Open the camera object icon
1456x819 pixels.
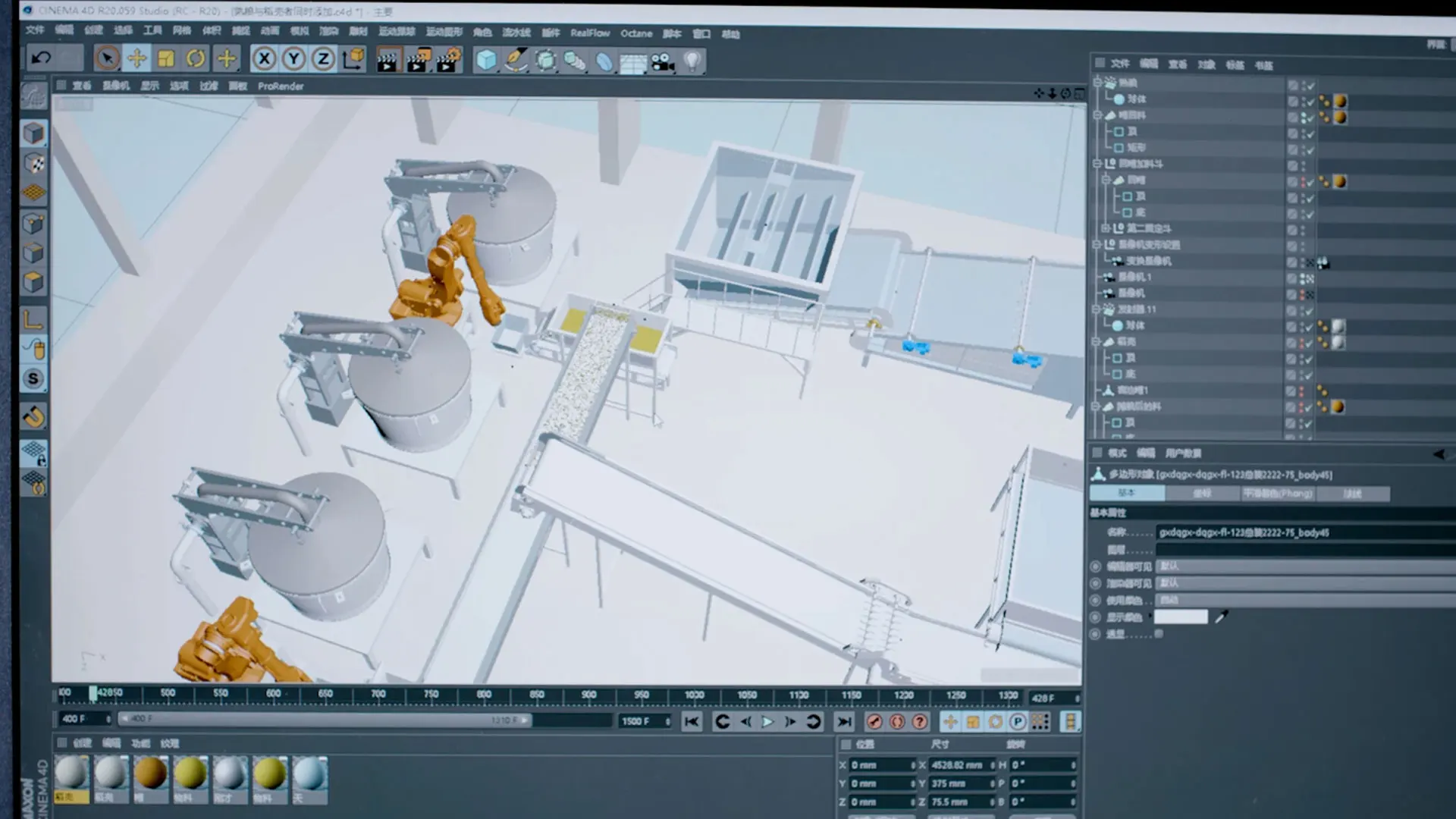(x=663, y=61)
